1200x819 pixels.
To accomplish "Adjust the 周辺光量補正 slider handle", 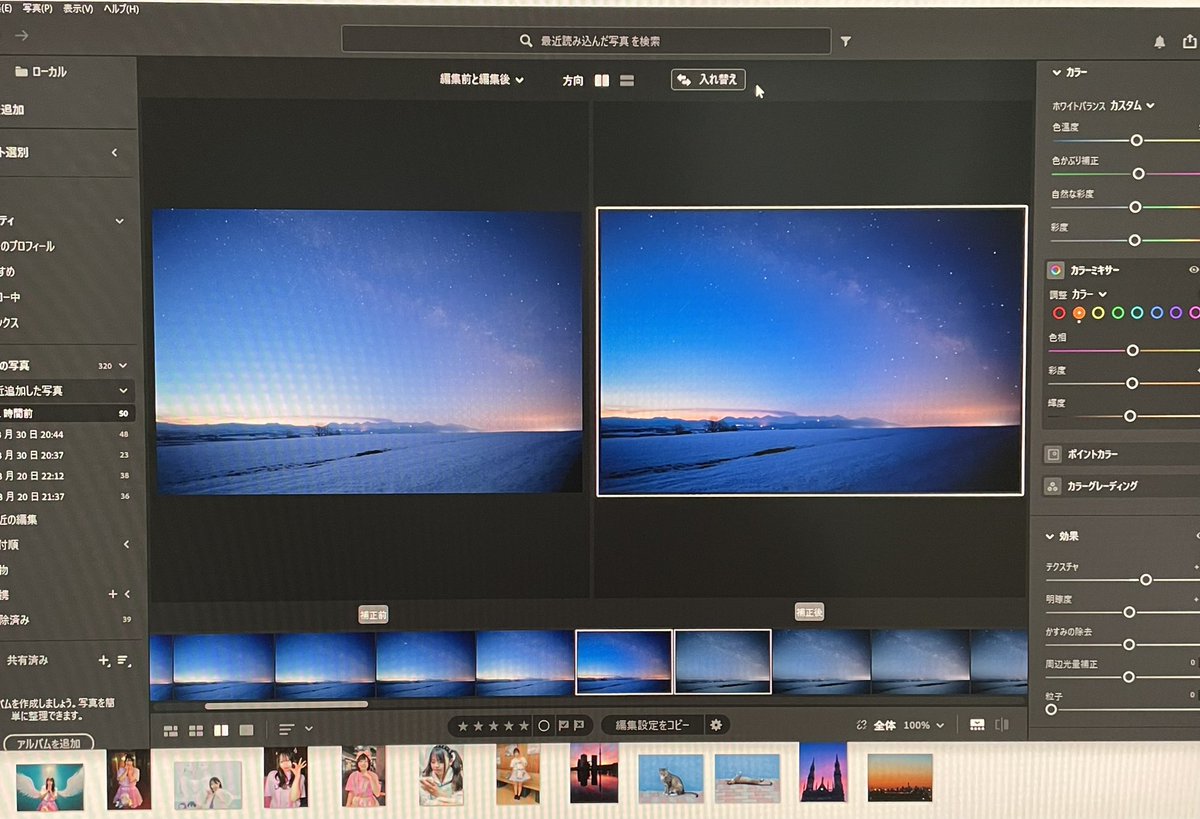I will [1129, 677].
